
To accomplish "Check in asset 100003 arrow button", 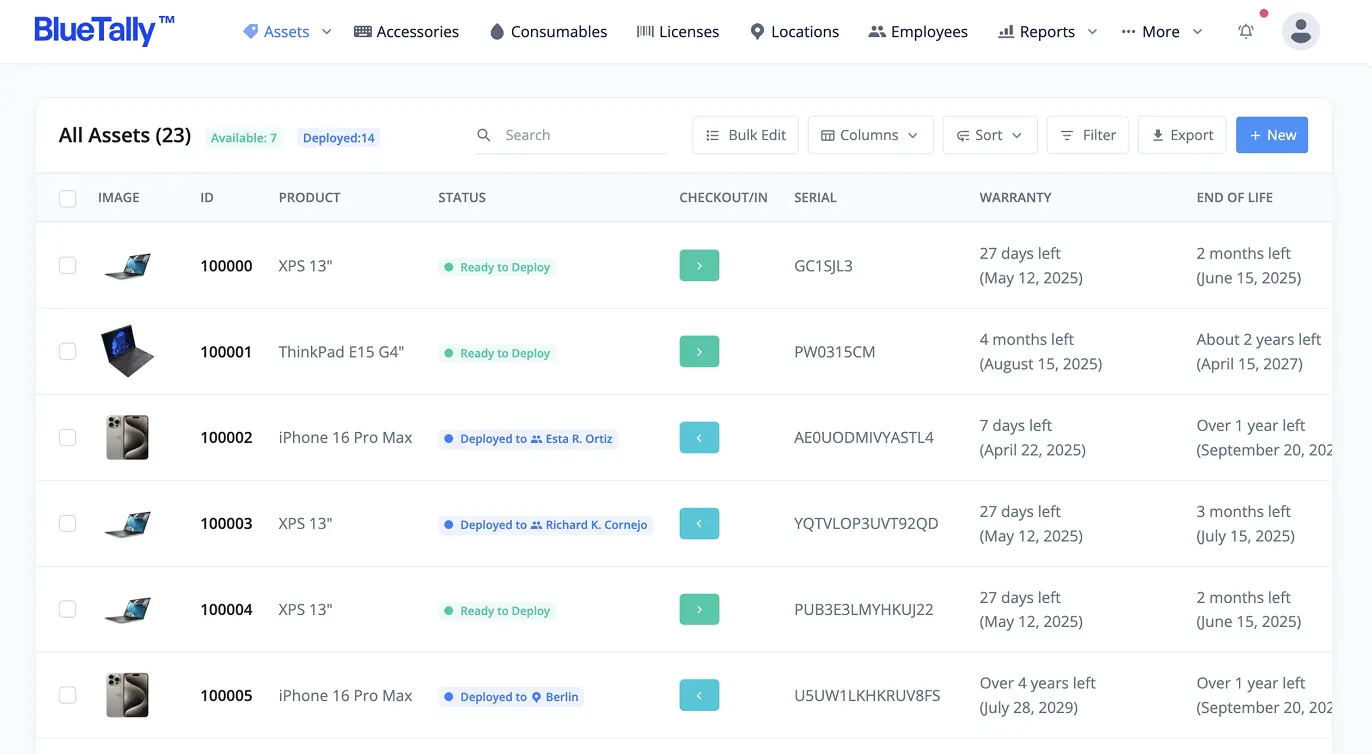I will pyautogui.click(x=699, y=524).
